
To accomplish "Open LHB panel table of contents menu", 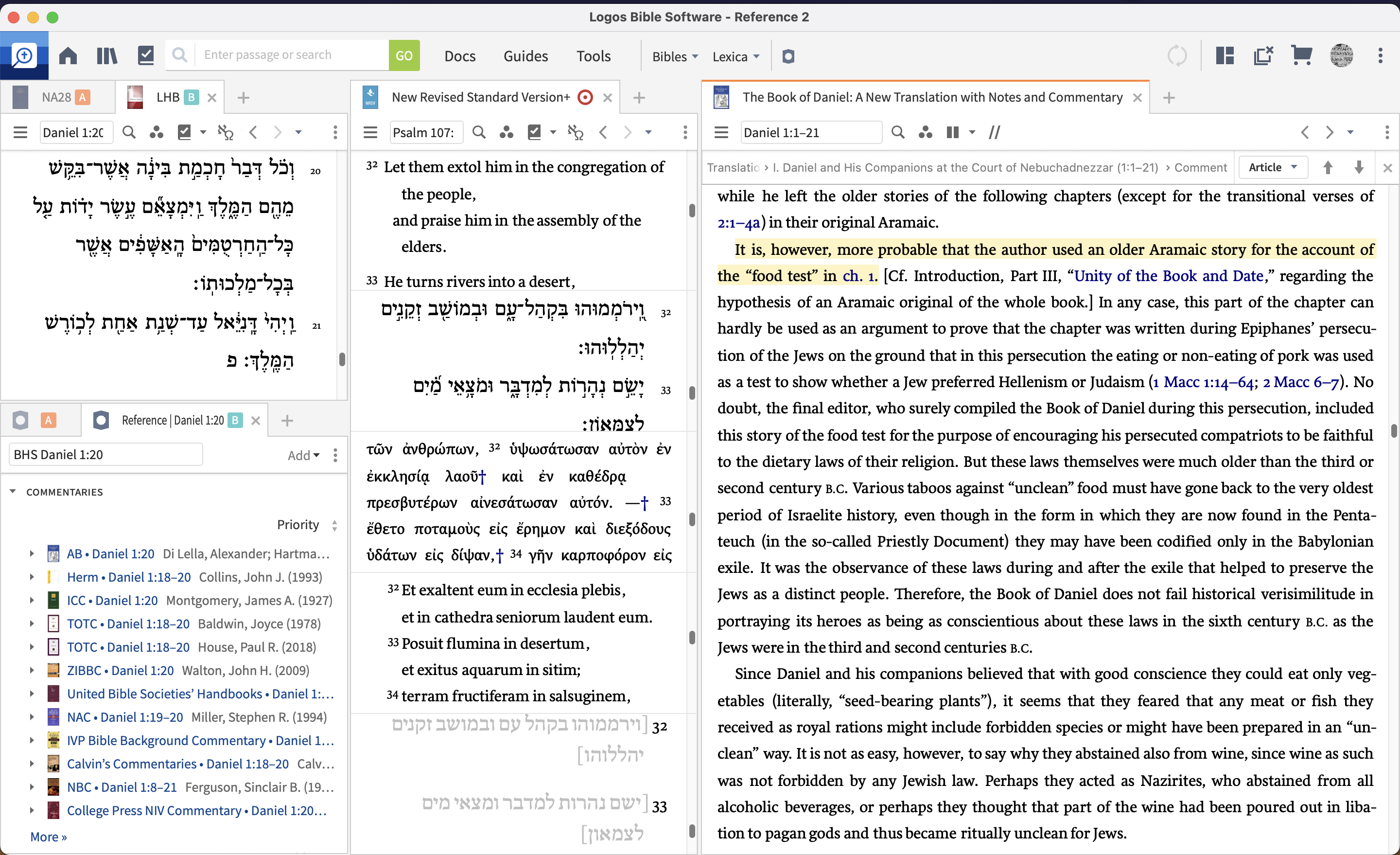I will click(x=20, y=132).
